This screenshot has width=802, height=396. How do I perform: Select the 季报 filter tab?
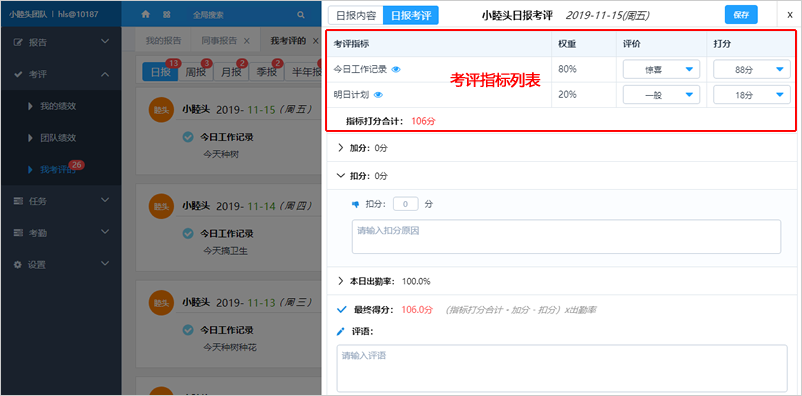(x=266, y=72)
